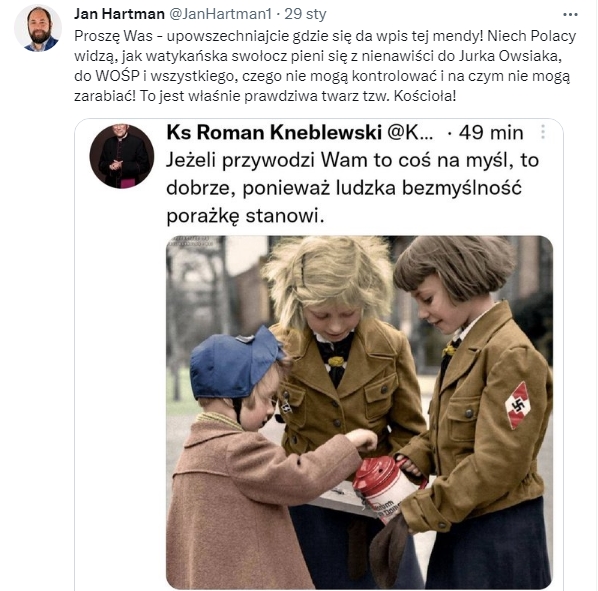The height and width of the screenshot is (591, 598).
Task: Click Ks Roman Kneblewski's round profile picture
Action: tap(122, 156)
